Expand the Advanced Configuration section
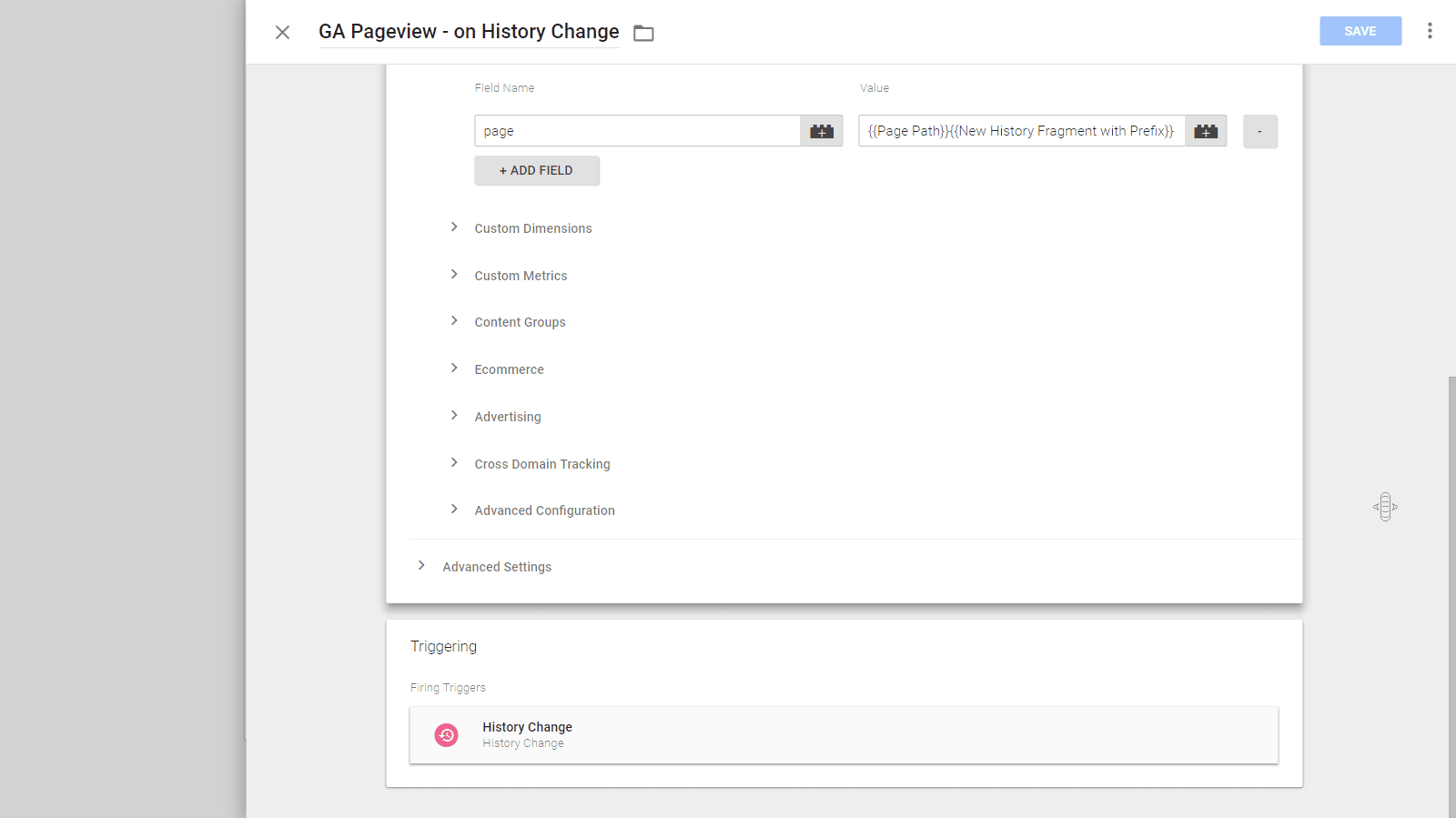This screenshot has height=818, width=1456. pyautogui.click(x=544, y=510)
